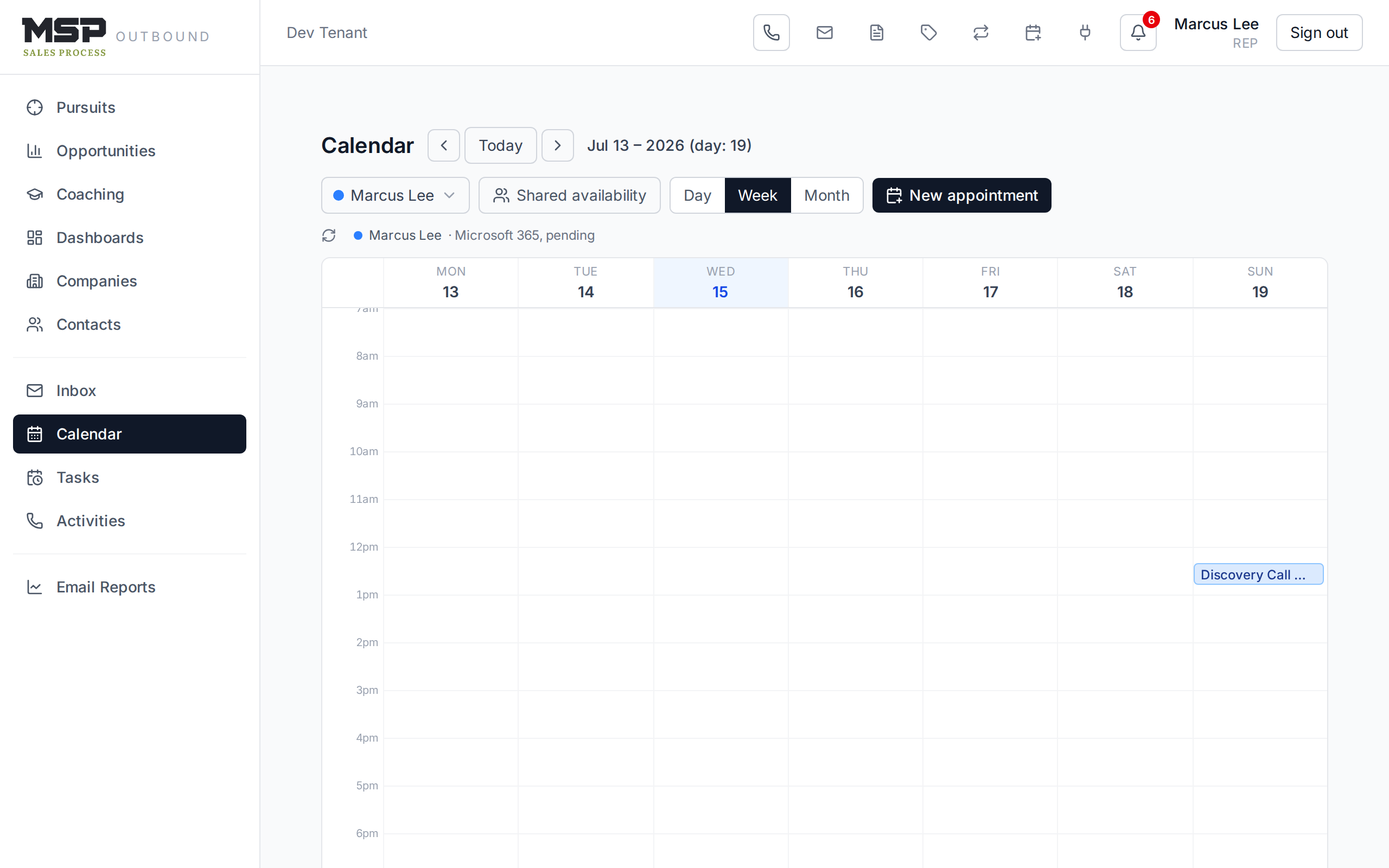The height and width of the screenshot is (868, 1389).
Task: Select THU 16 day header
Action: (855, 283)
